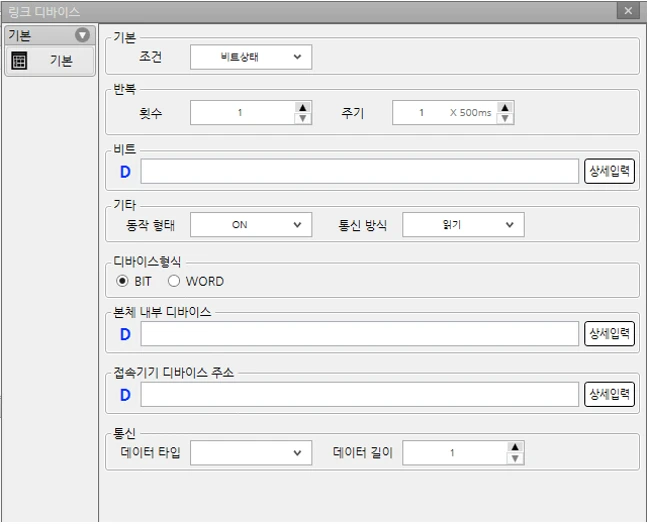Image resolution: width=648 pixels, height=526 pixels.
Task: Increase the 주기 period with up arrow
Action: (x=505, y=107)
